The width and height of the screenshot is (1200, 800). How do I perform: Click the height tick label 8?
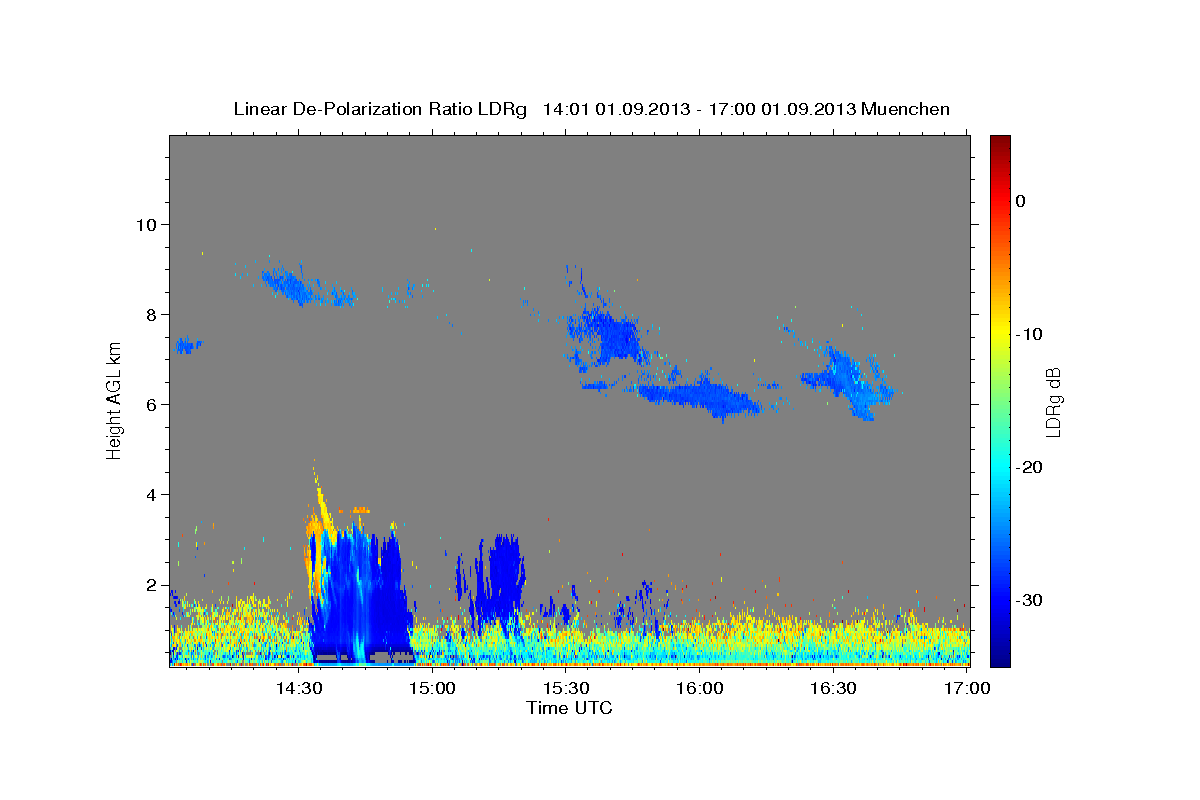152,314
